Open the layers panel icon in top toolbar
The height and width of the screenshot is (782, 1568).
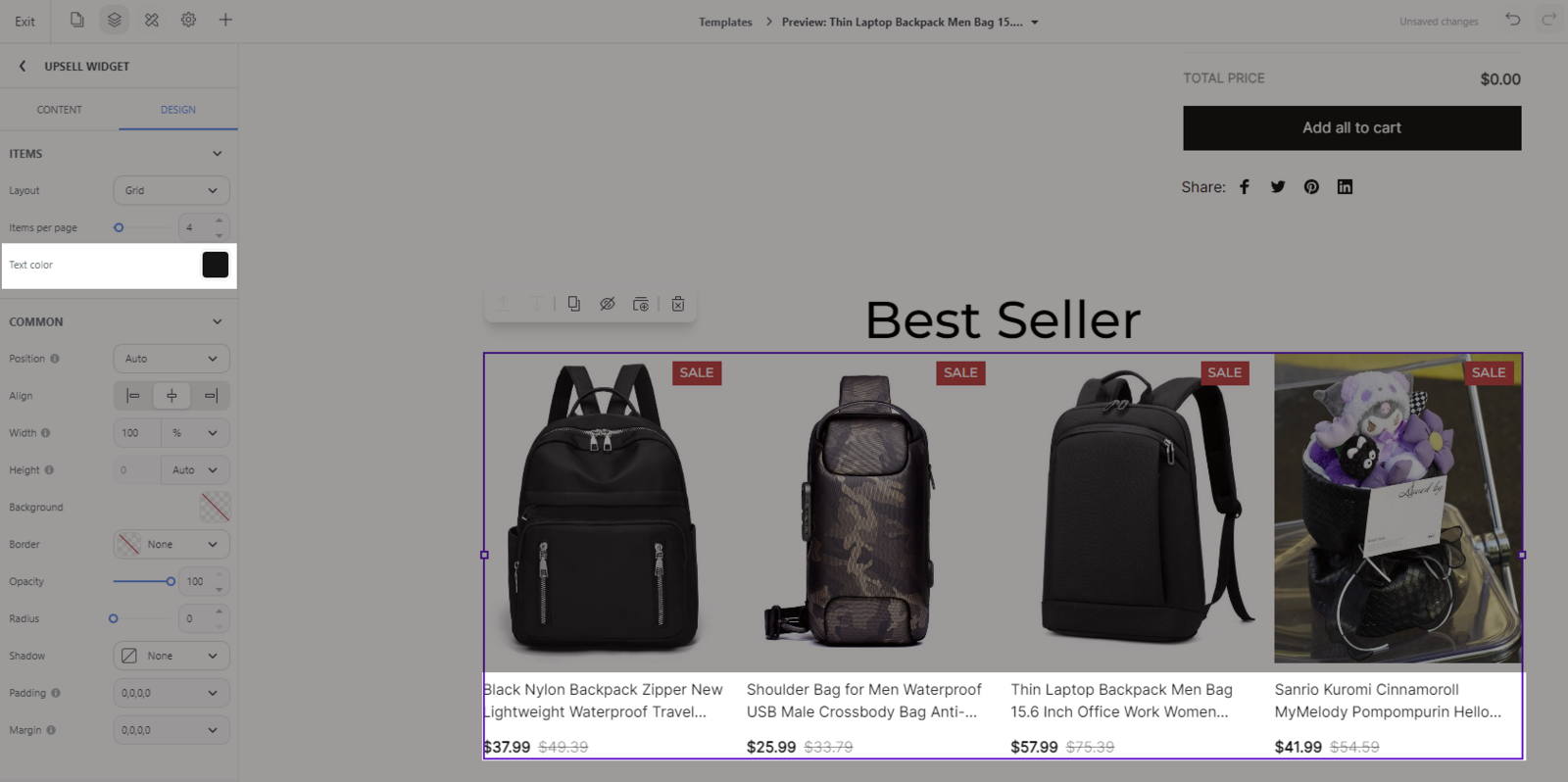tap(115, 20)
